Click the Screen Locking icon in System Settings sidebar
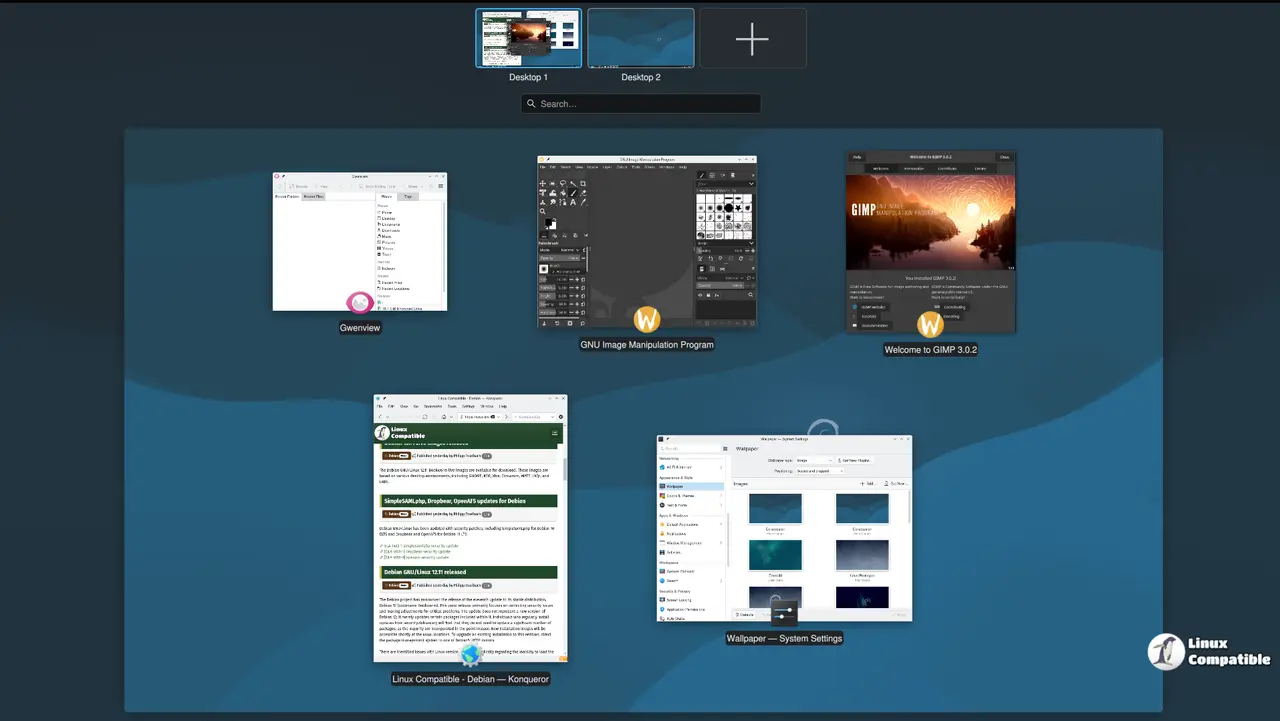 (x=662, y=600)
